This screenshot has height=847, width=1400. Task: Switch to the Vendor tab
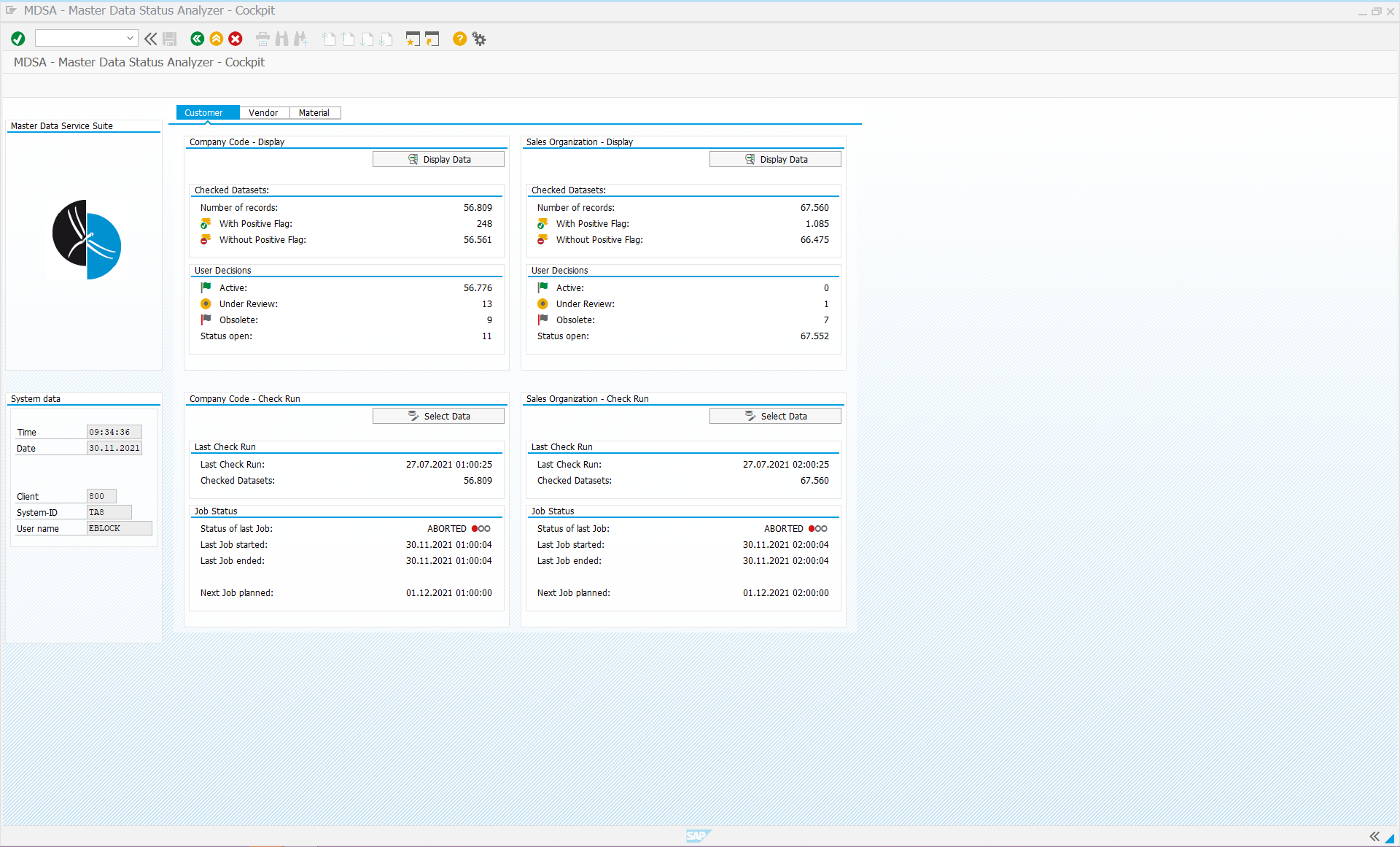click(x=264, y=112)
